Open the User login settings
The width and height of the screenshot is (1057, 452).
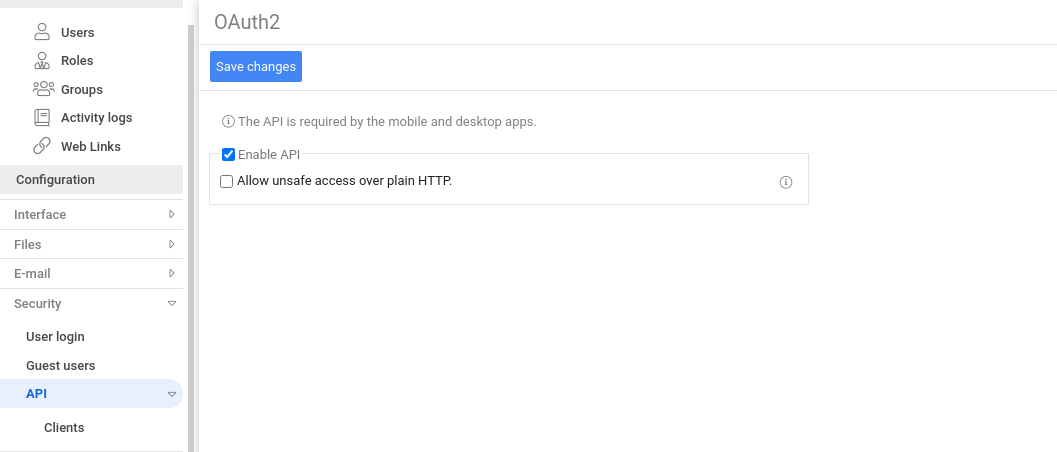tap(55, 337)
